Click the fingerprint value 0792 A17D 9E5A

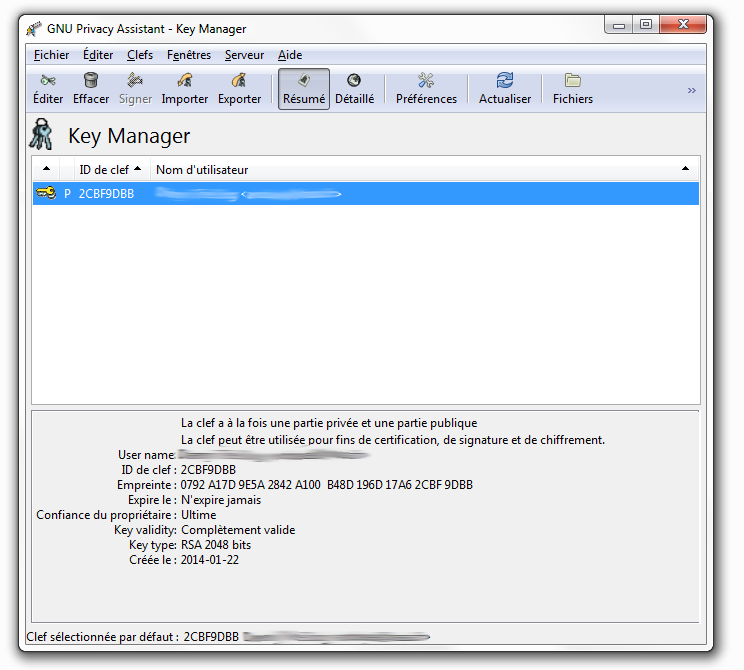point(326,485)
